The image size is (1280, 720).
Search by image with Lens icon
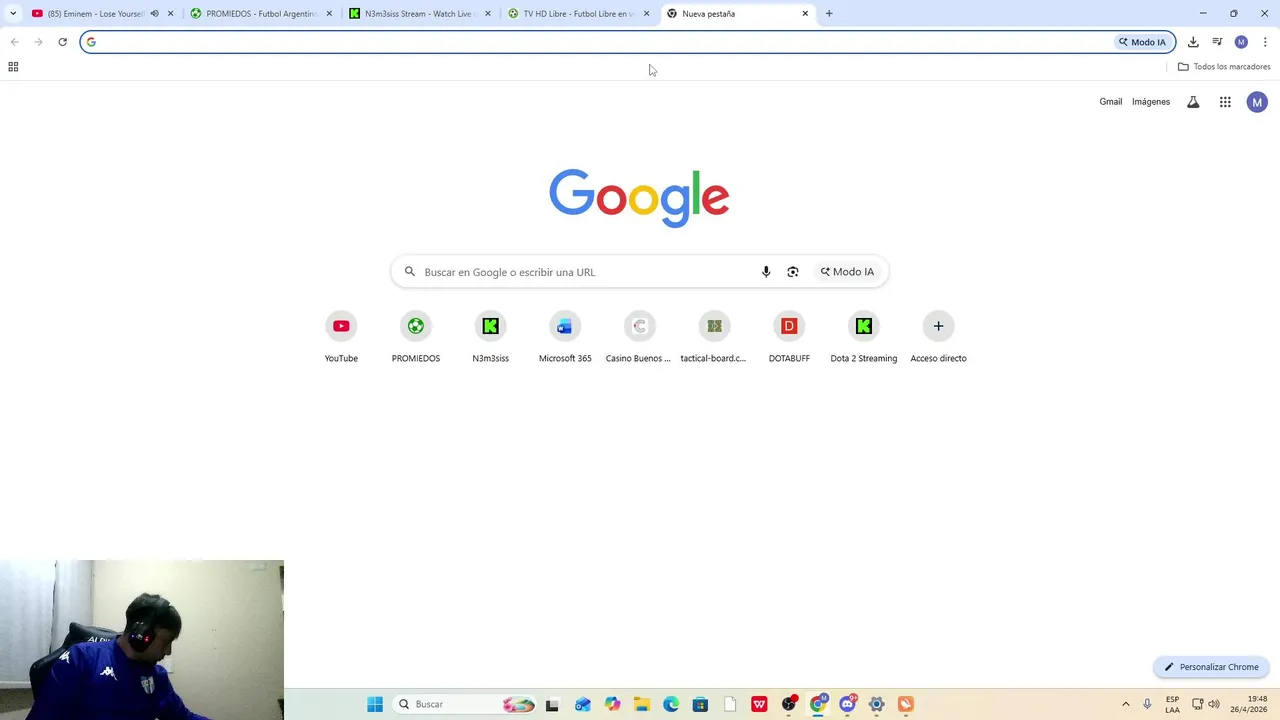coord(793,272)
